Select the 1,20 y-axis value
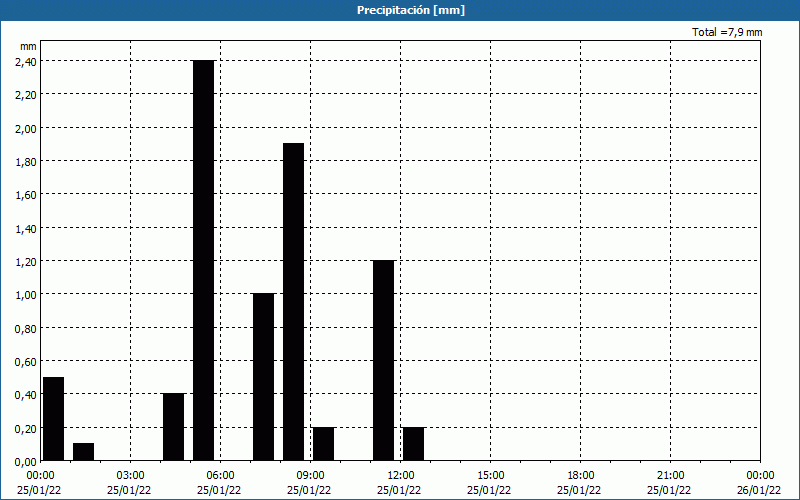 coord(26,261)
